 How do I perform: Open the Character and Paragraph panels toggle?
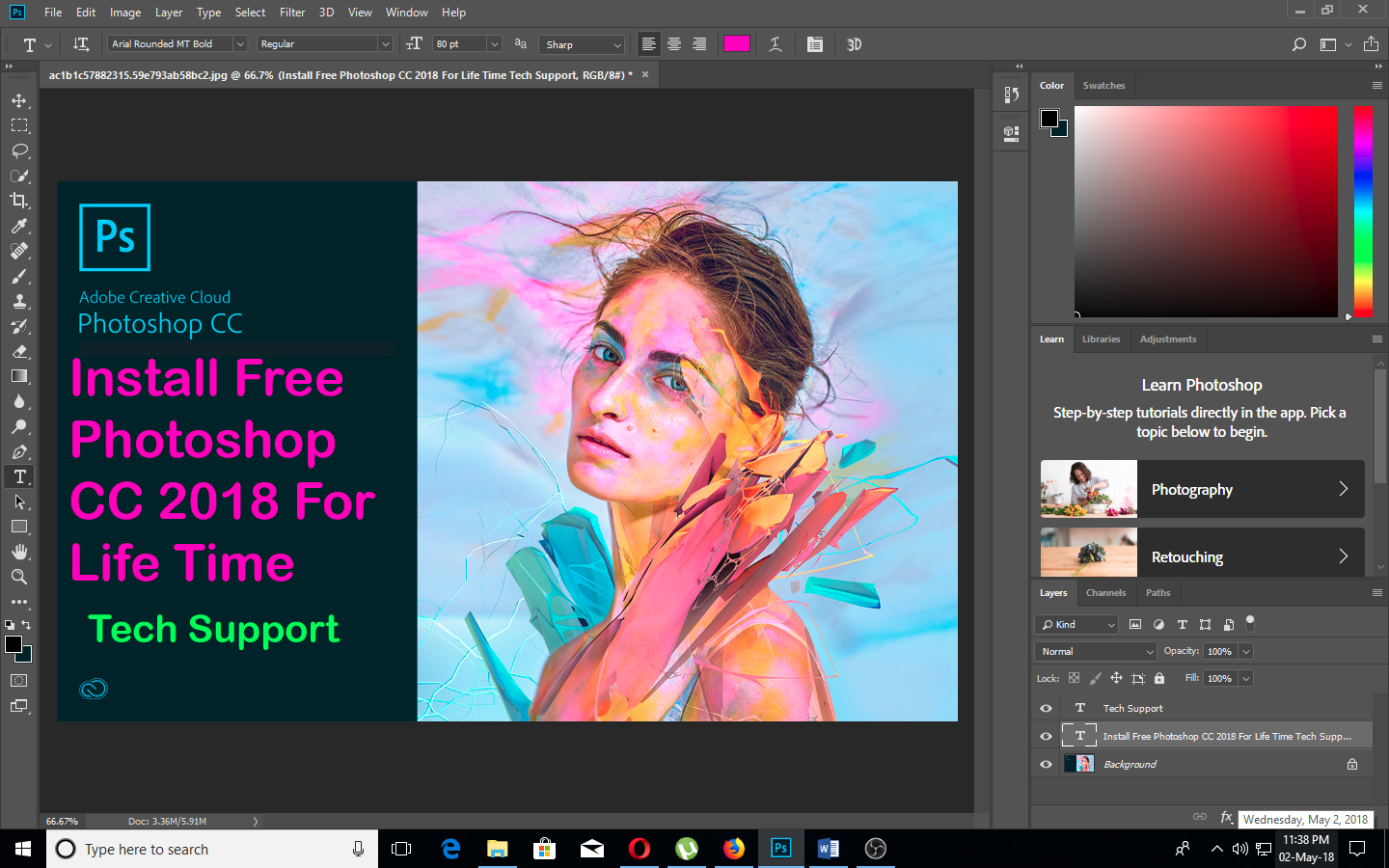(x=815, y=44)
